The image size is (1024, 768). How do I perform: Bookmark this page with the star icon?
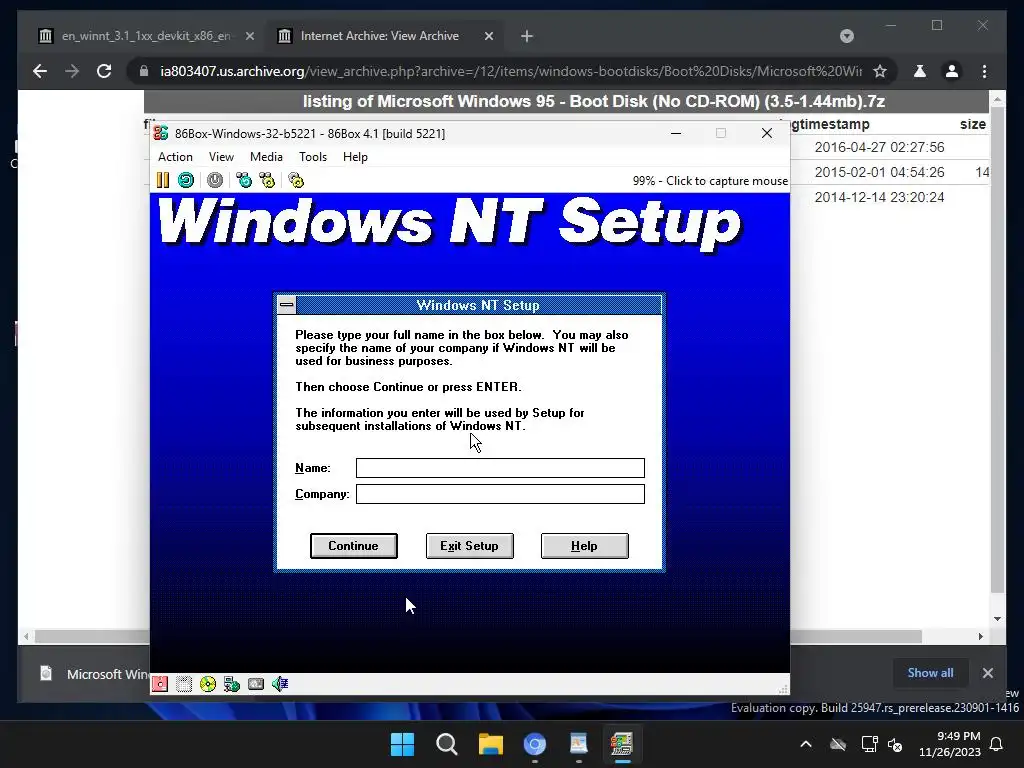coord(880,71)
